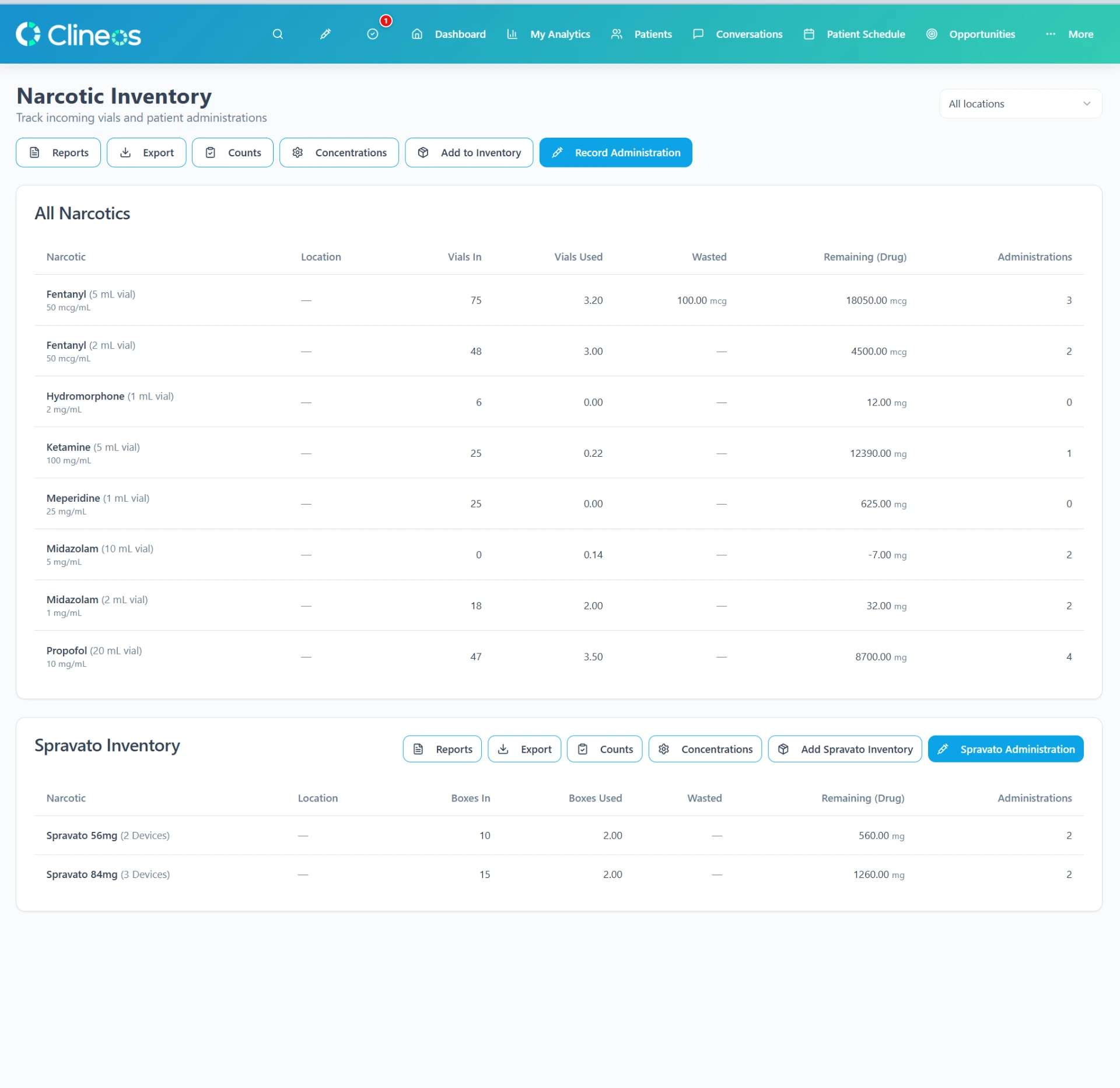Click Reports button in Narcotic Inventory
The height and width of the screenshot is (1088, 1120).
click(x=58, y=153)
